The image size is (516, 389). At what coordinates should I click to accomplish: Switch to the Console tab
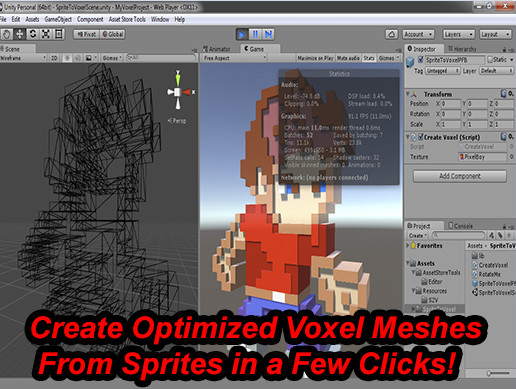tap(461, 226)
